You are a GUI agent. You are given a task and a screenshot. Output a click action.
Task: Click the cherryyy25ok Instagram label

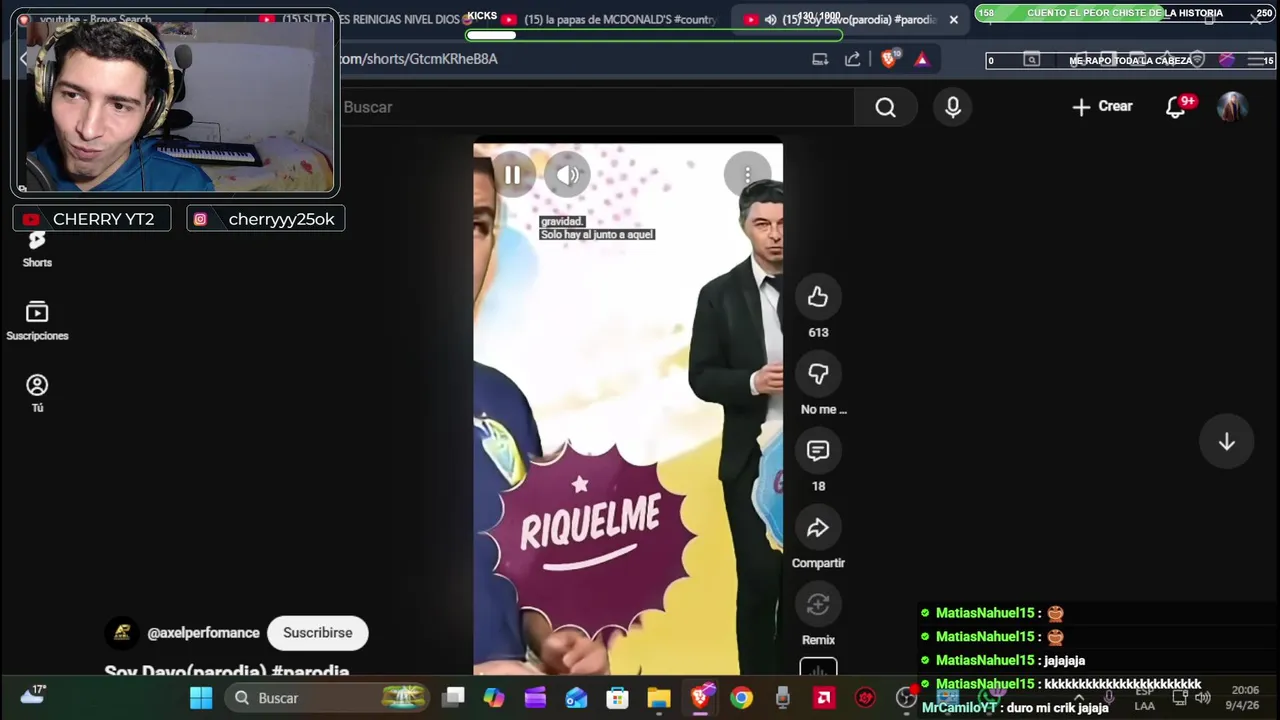(266, 219)
